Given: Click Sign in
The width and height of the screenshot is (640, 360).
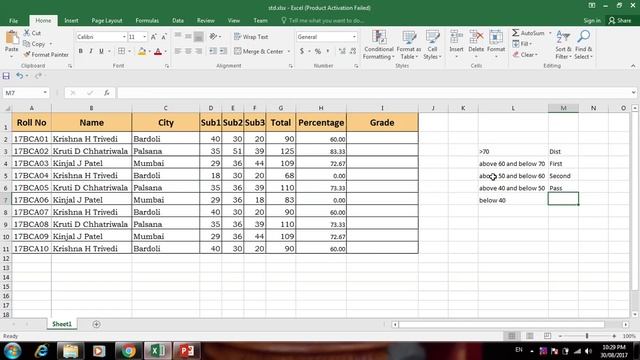Looking at the screenshot, I should pyautogui.click(x=592, y=20).
